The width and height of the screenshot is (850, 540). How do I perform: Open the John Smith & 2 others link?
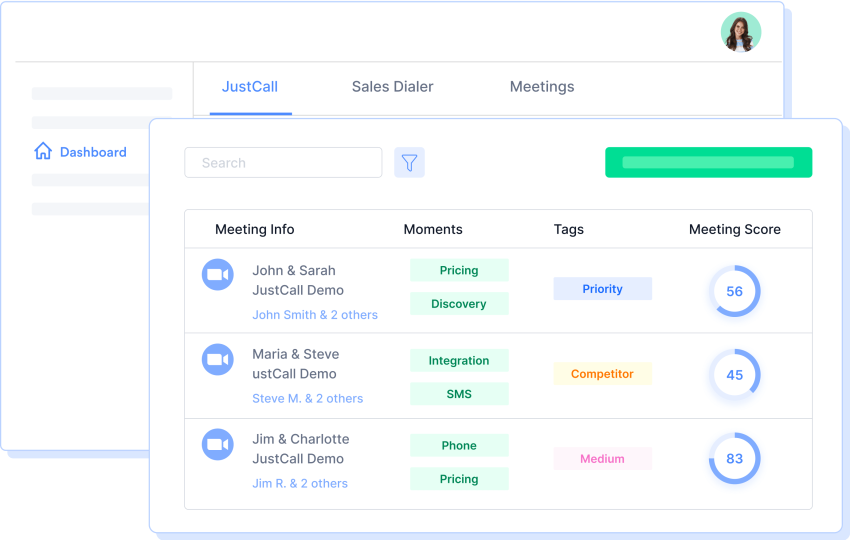tap(315, 315)
